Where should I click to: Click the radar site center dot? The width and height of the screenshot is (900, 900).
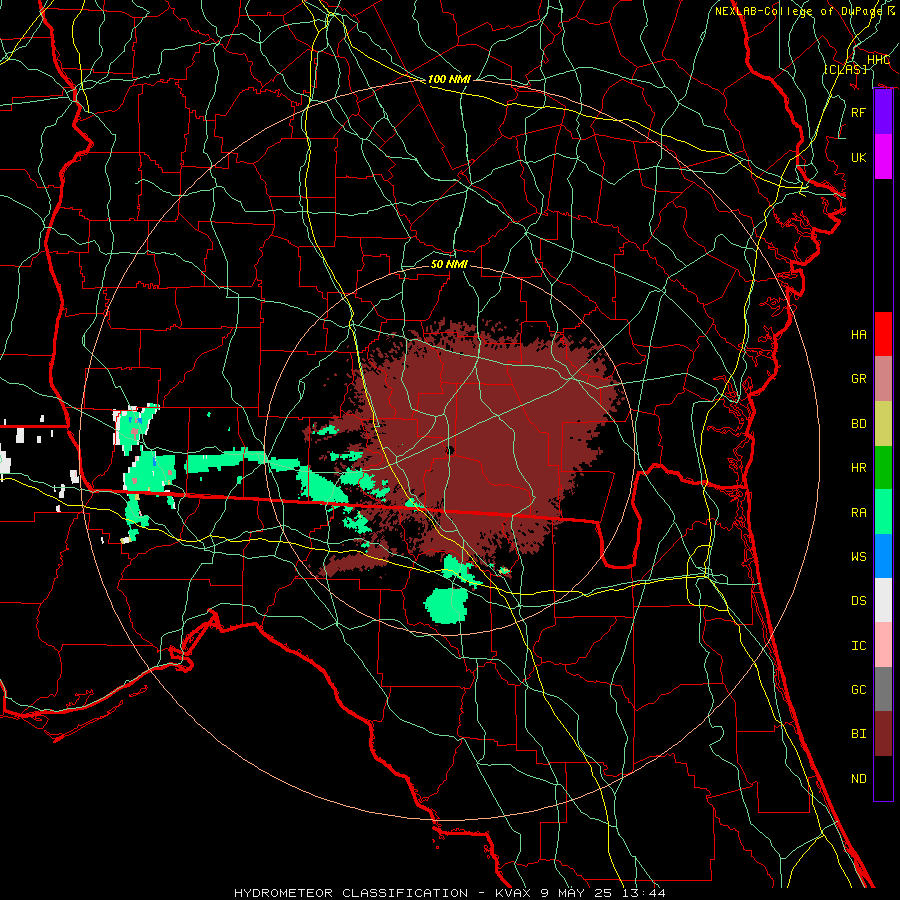[450, 451]
